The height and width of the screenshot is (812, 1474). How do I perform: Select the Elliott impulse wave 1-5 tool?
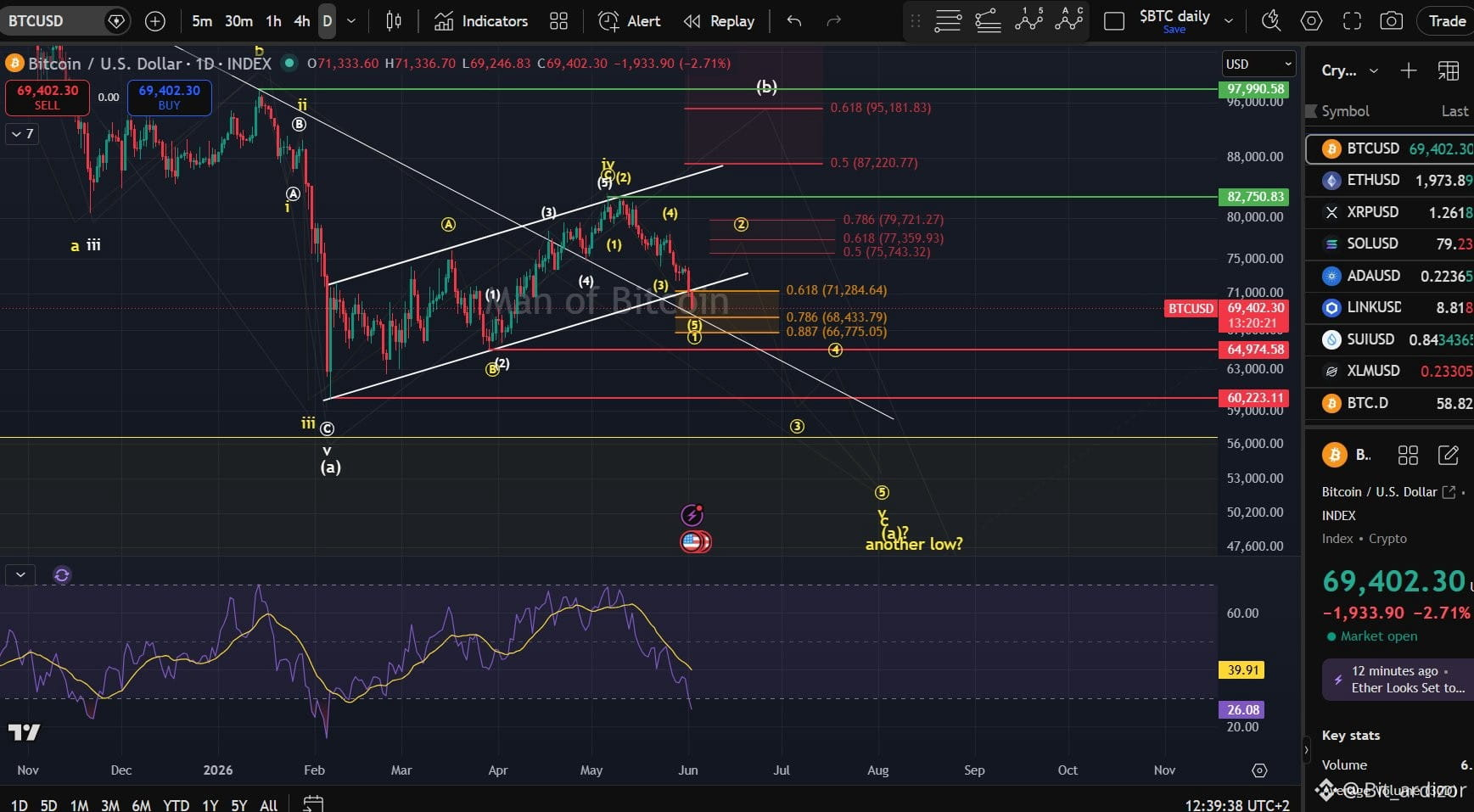point(1028,20)
